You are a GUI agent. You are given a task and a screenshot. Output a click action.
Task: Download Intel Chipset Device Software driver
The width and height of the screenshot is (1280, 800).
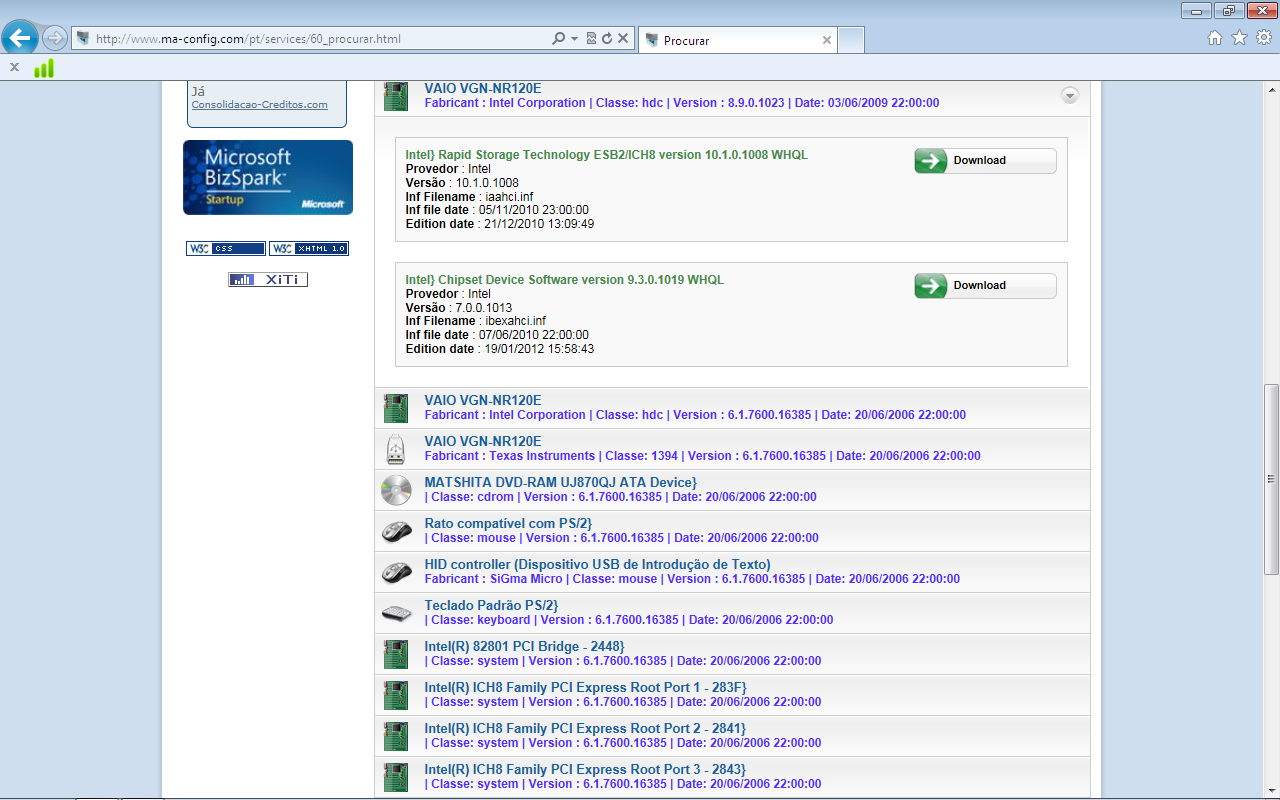point(985,285)
